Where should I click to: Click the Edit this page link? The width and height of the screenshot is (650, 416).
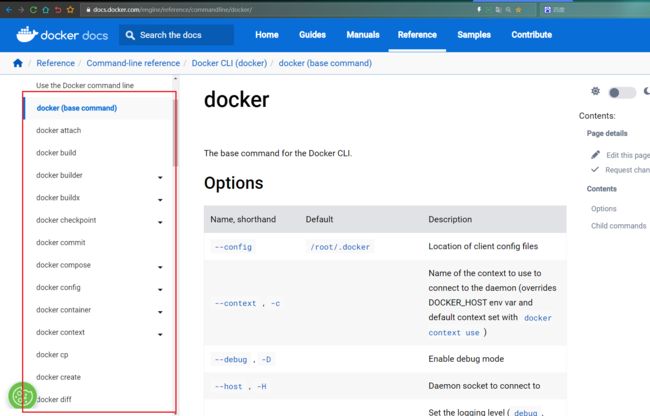[628, 155]
